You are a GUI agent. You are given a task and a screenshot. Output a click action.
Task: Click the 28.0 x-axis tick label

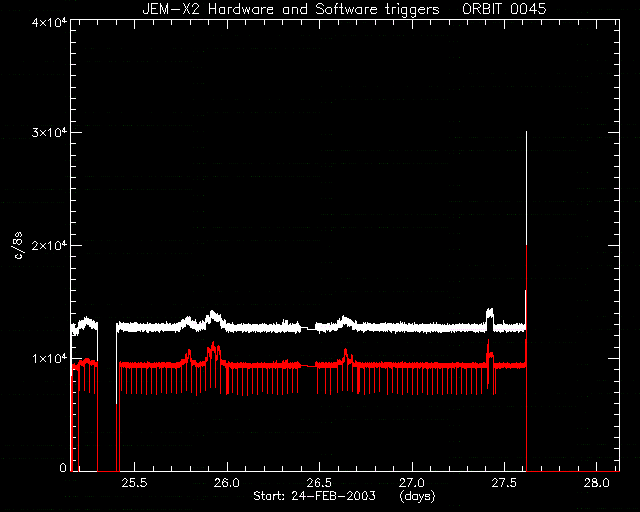[x=597, y=483]
